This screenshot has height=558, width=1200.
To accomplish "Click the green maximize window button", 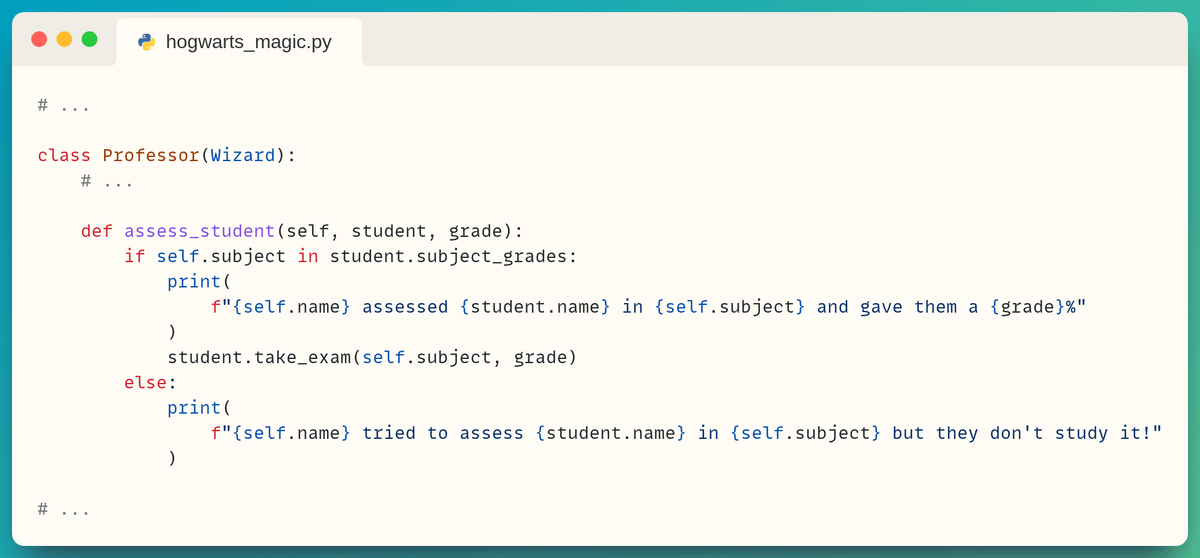I will [89, 39].
